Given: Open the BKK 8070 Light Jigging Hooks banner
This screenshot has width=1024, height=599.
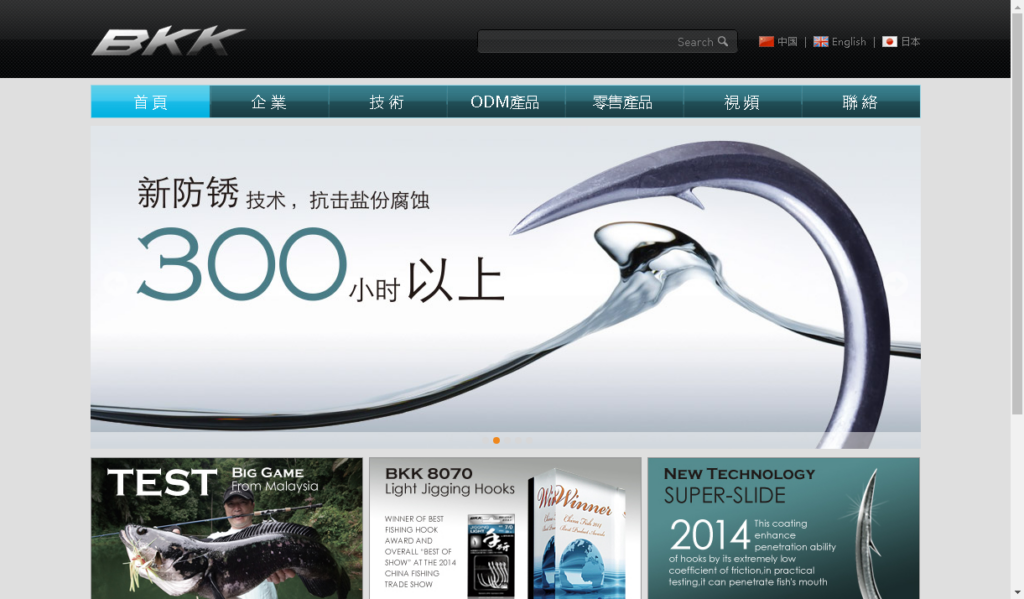Looking at the screenshot, I should click(x=505, y=528).
